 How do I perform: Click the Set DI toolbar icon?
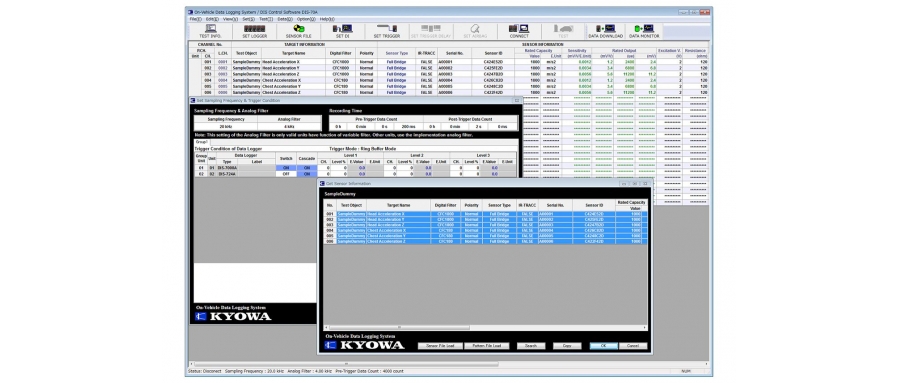click(343, 31)
